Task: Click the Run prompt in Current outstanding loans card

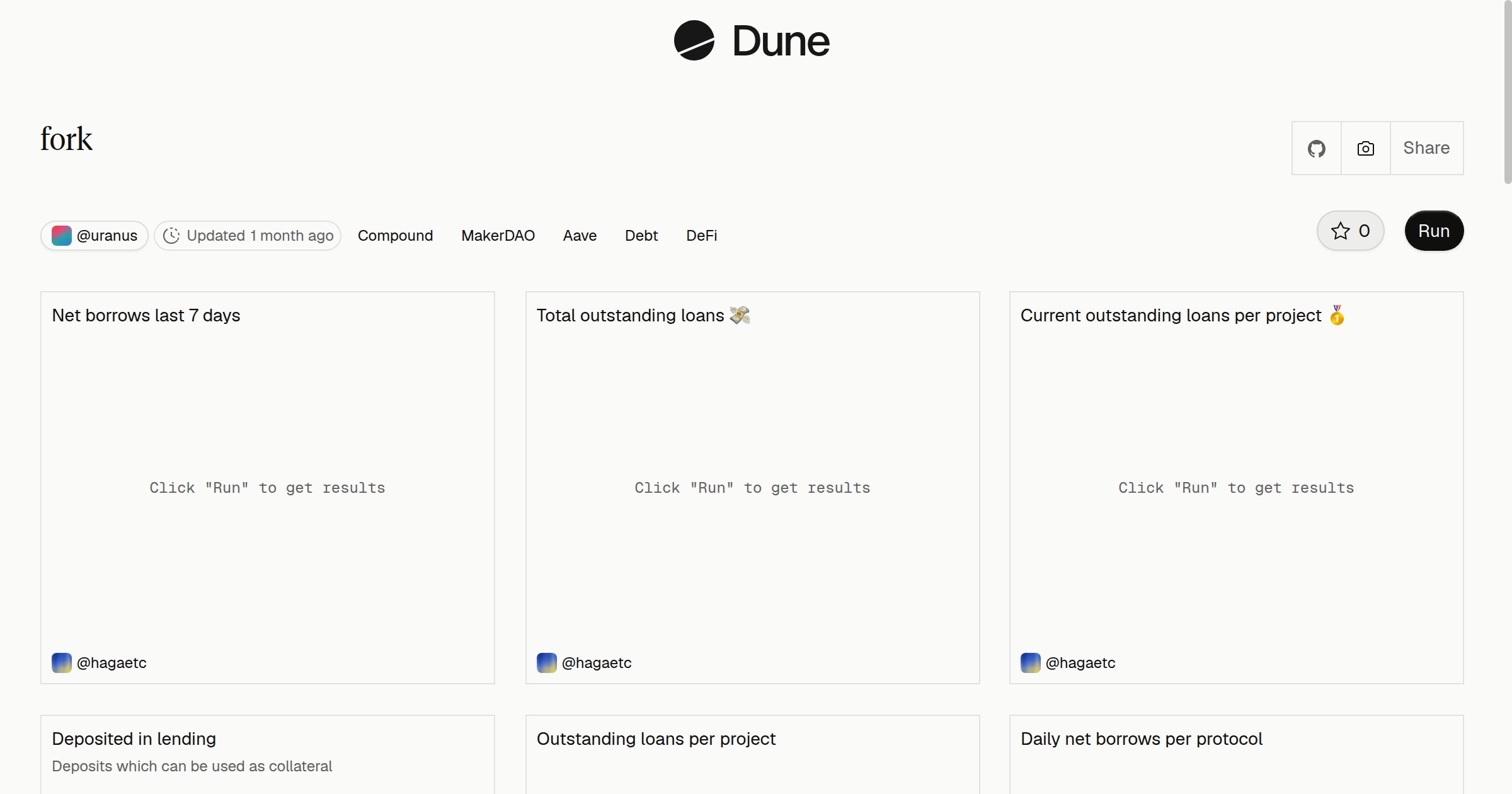Action: (1236, 488)
